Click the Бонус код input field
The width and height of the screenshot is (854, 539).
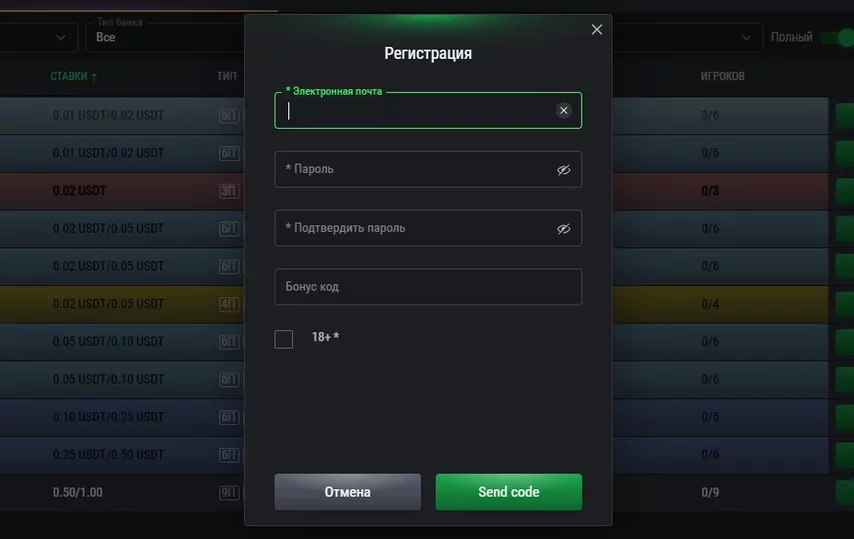(x=427, y=287)
